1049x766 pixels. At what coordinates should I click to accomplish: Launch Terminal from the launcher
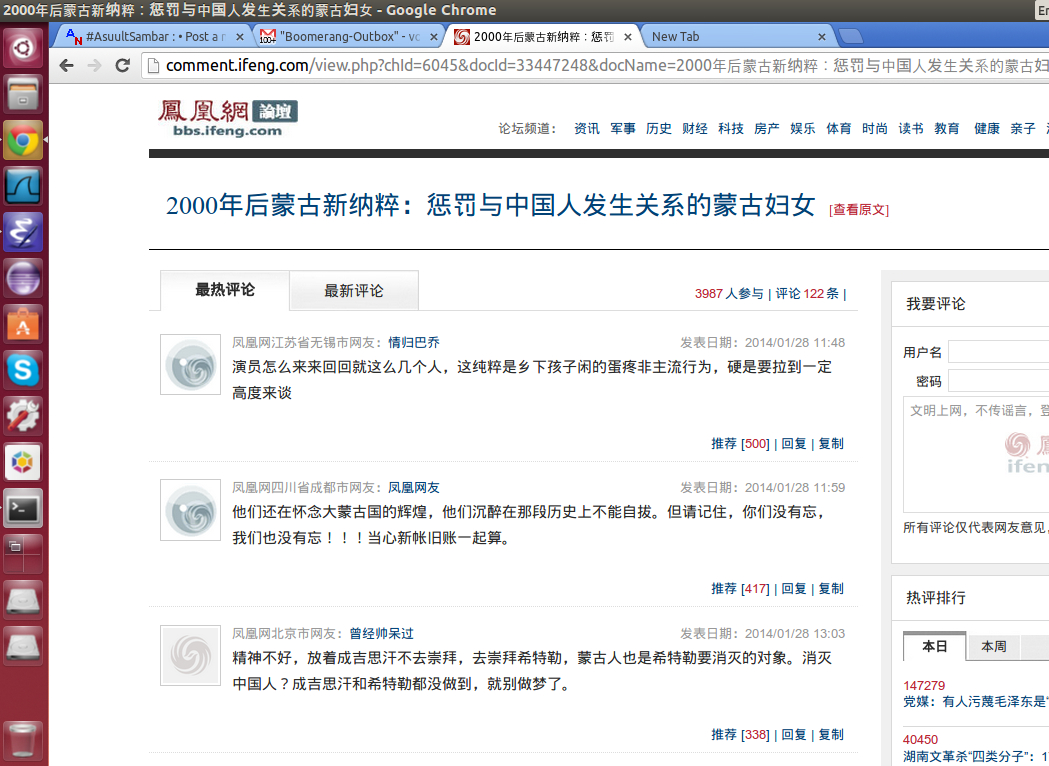[x=23, y=508]
